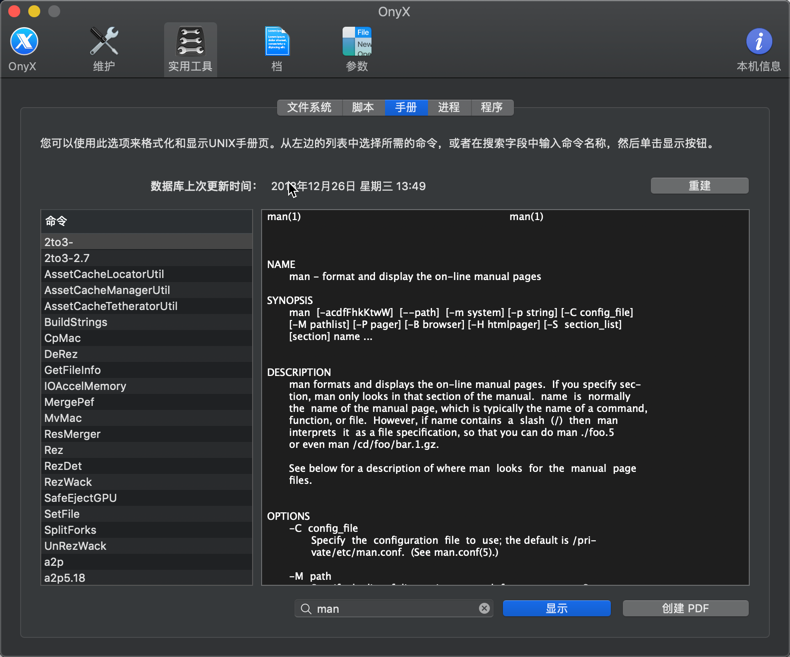The height and width of the screenshot is (657, 790).
Task: Switch to the 程序 tab
Action: [x=492, y=107]
